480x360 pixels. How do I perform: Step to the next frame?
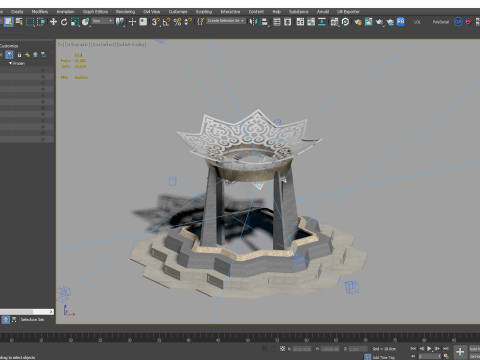(437, 349)
